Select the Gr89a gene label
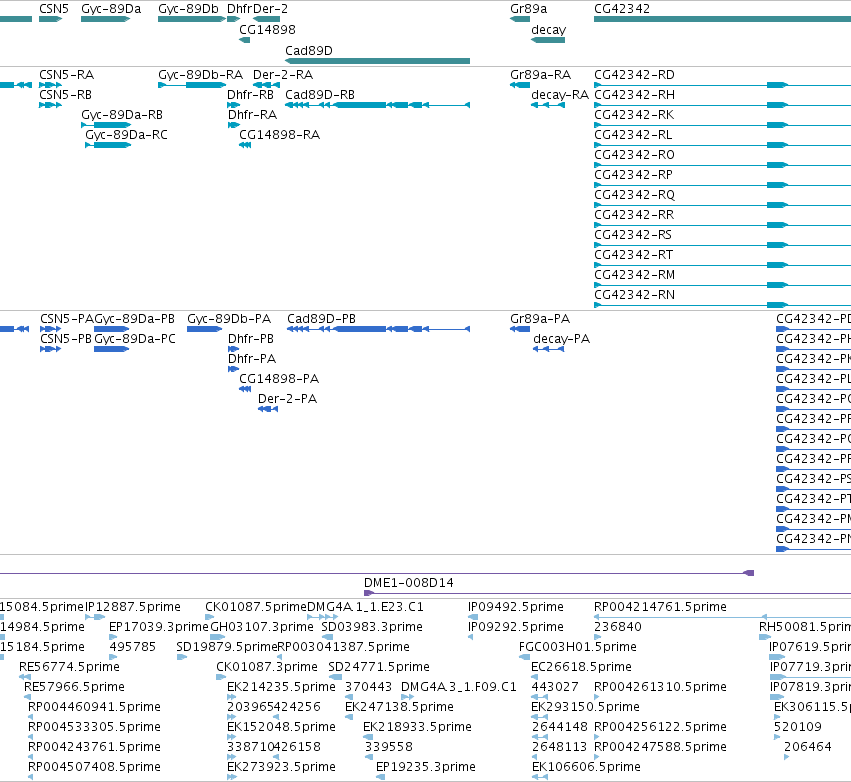The width and height of the screenshot is (851, 782). click(x=528, y=9)
